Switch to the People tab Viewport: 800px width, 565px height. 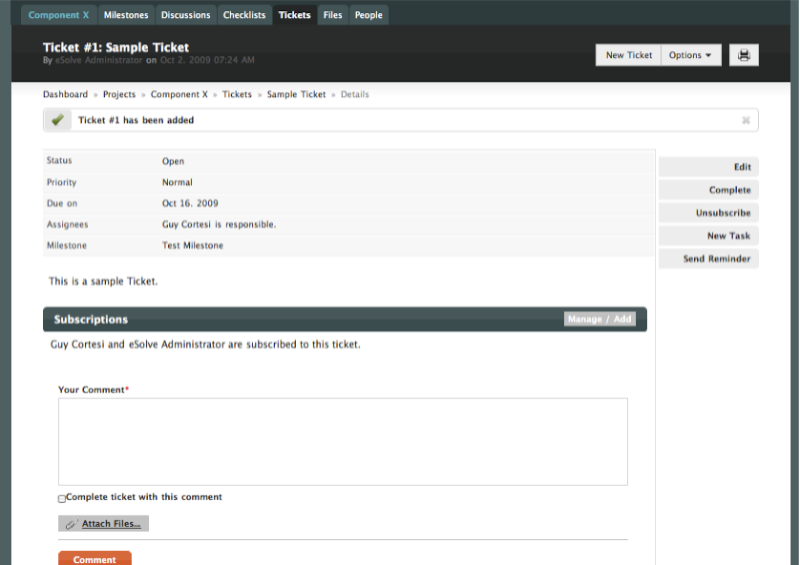(x=368, y=15)
